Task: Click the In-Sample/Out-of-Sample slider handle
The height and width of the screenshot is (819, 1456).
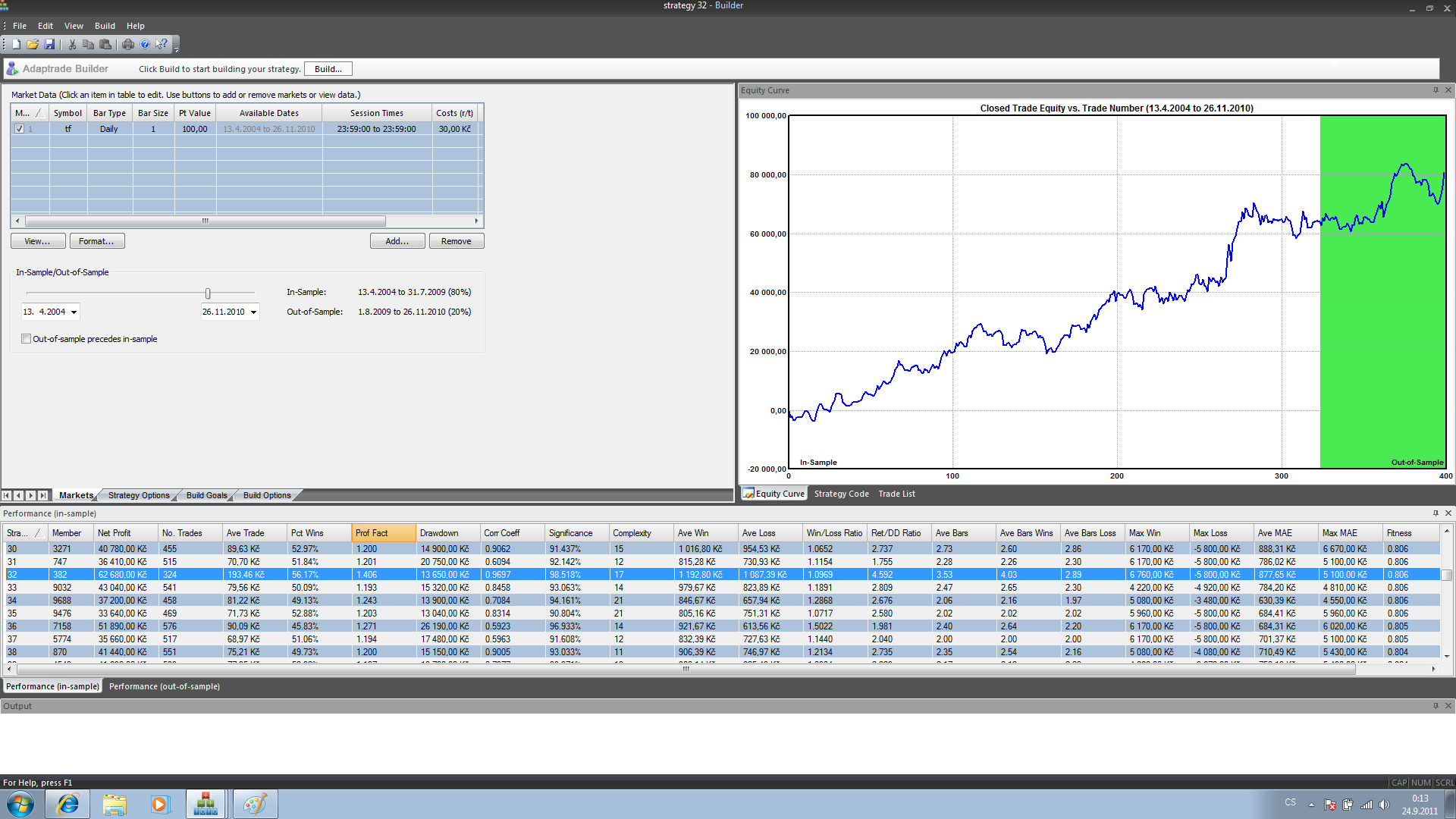Action: point(208,293)
